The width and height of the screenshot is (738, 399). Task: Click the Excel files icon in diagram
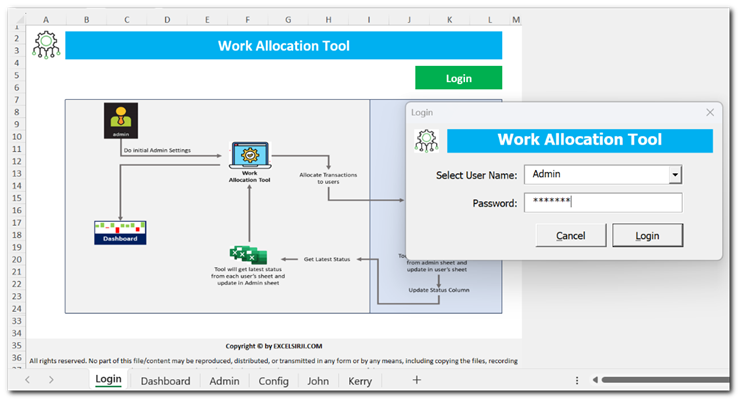[x=248, y=255]
